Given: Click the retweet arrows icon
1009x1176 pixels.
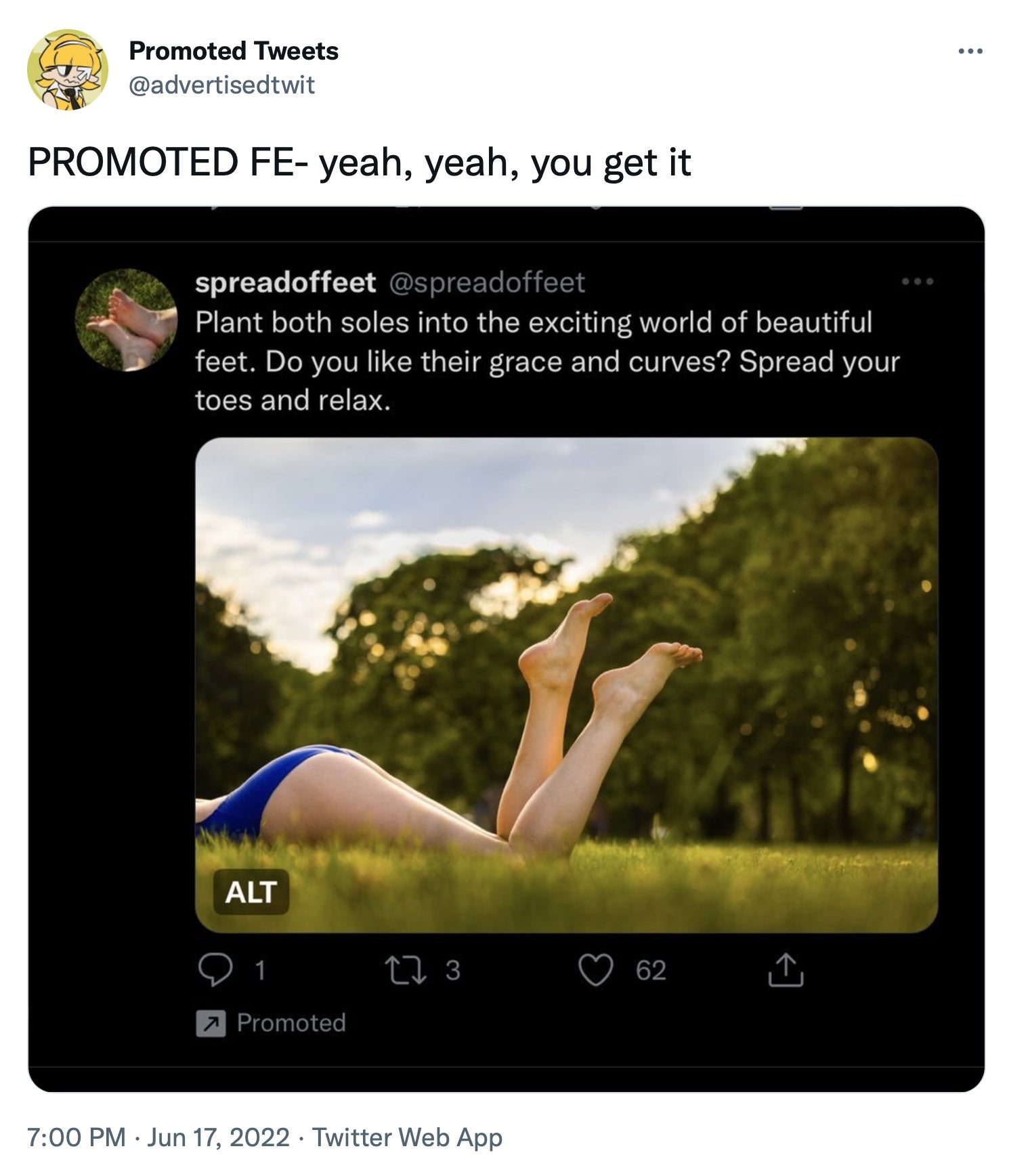Looking at the screenshot, I should pyautogui.click(x=405, y=970).
